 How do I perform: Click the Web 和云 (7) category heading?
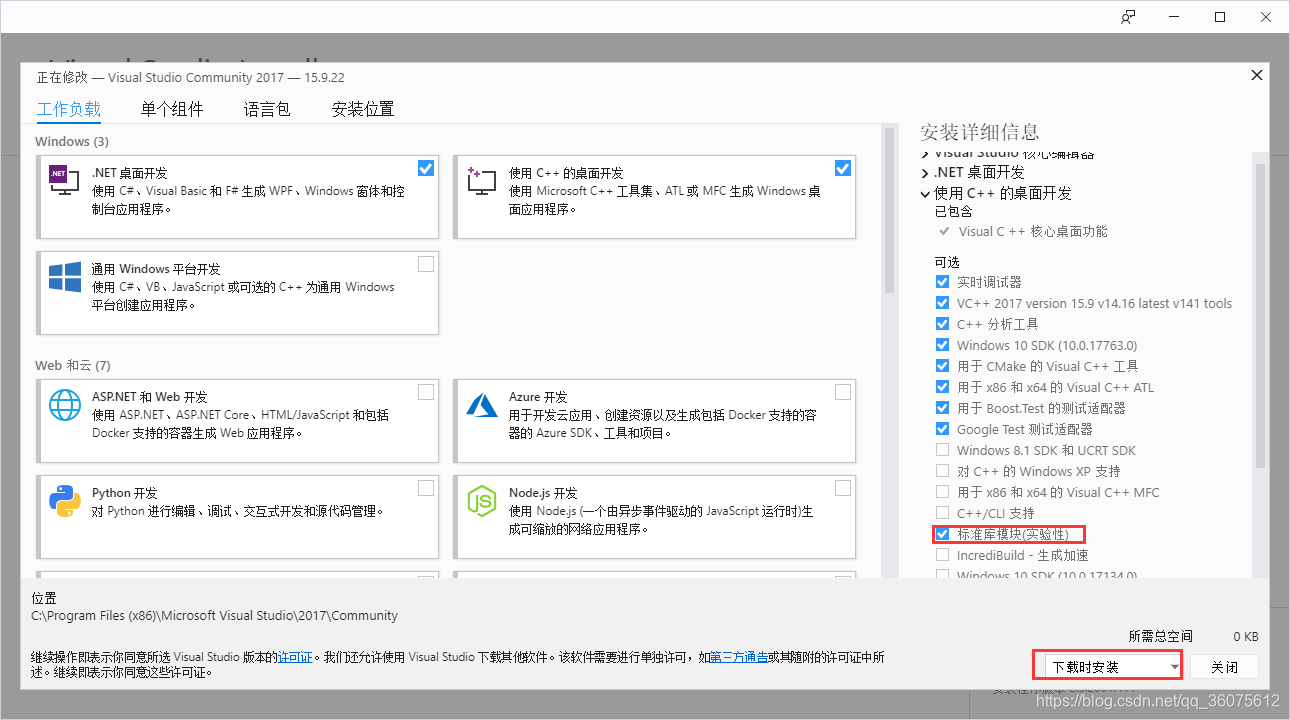(x=73, y=365)
